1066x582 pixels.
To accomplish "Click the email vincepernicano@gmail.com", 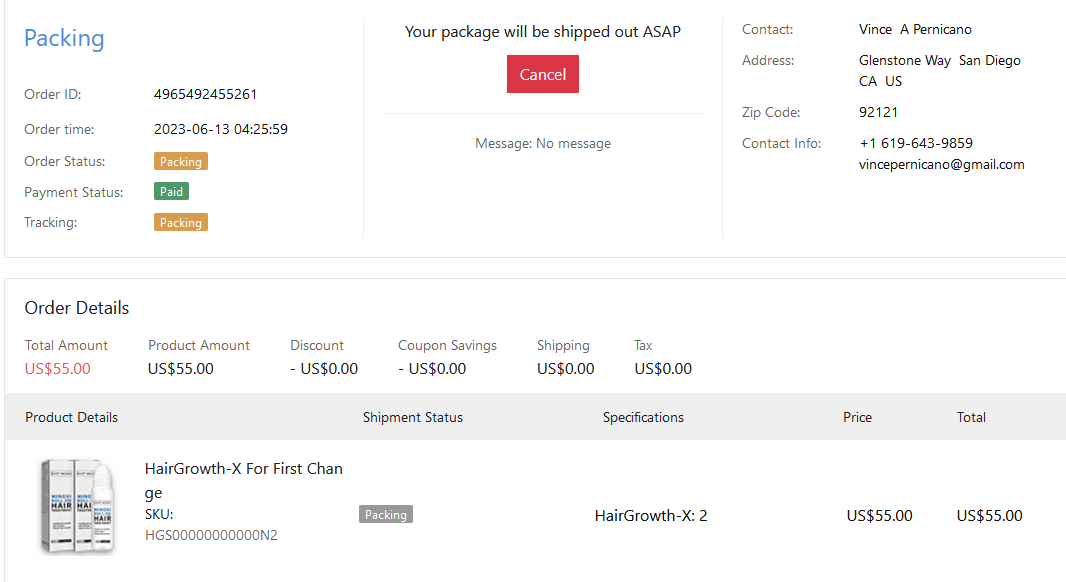I will tap(941, 165).
